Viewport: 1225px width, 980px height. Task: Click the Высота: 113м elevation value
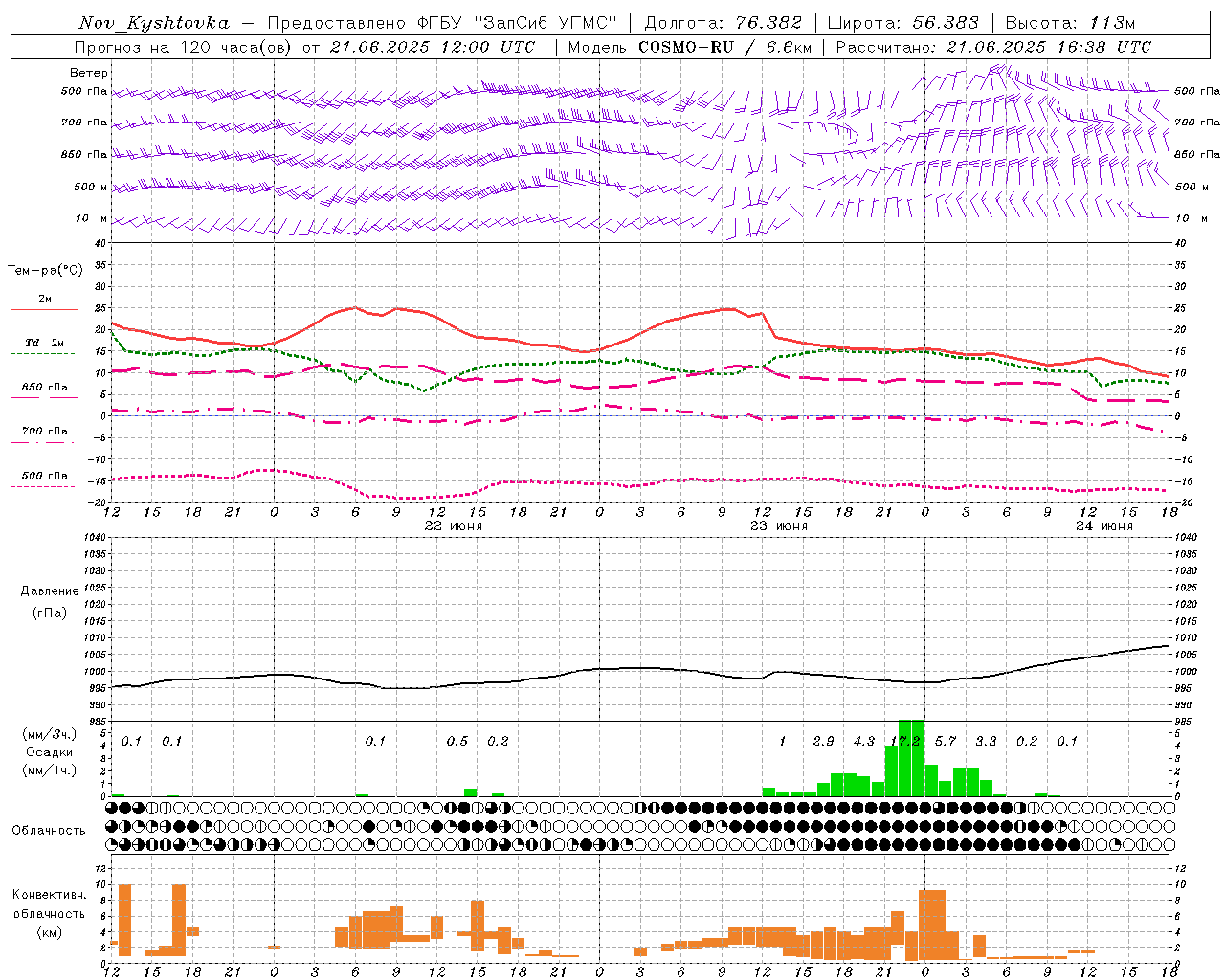(x=1070, y=24)
